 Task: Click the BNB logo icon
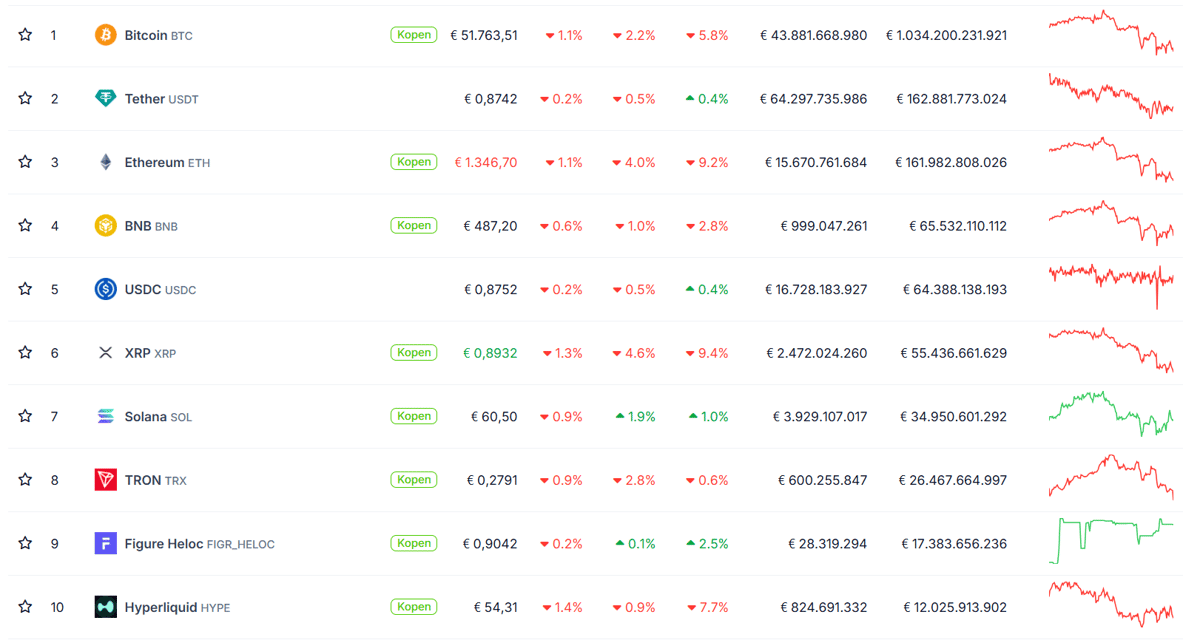coord(105,225)
